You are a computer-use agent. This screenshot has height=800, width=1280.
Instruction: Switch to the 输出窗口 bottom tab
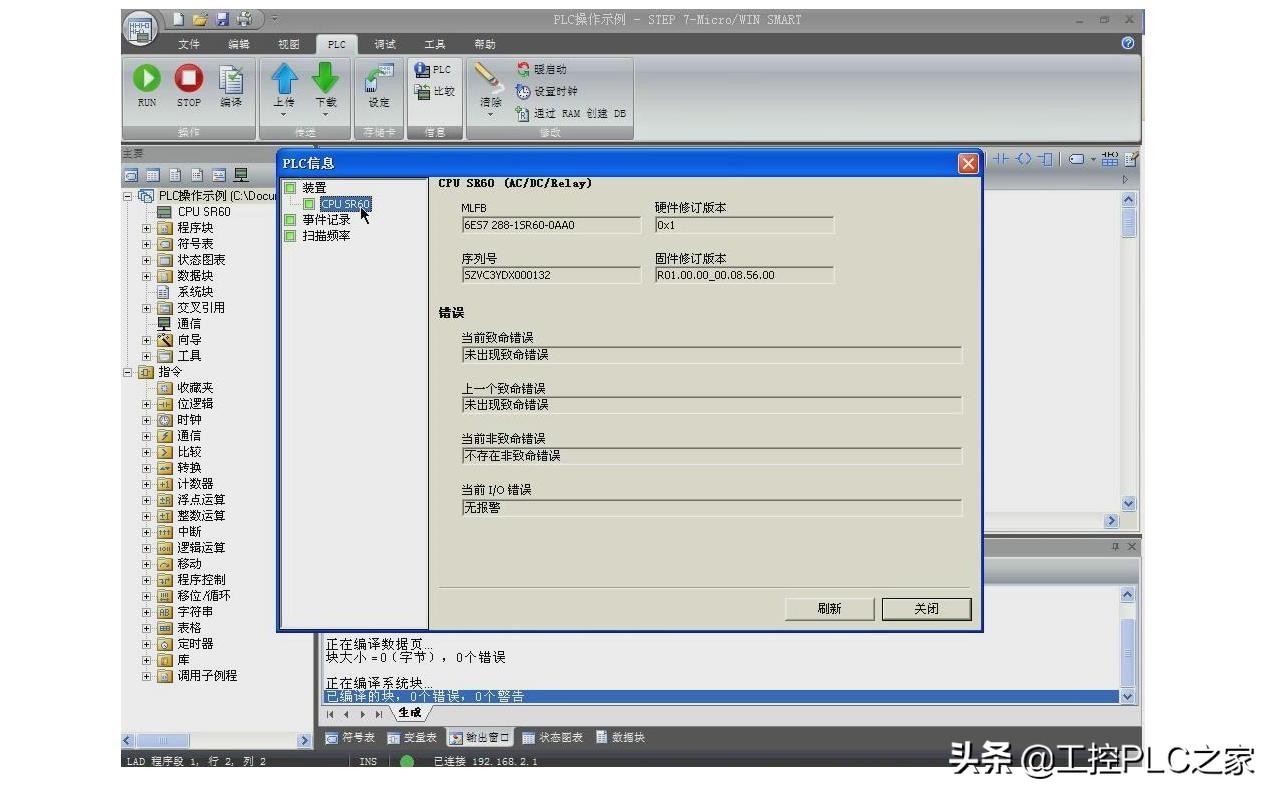point(480,738)
